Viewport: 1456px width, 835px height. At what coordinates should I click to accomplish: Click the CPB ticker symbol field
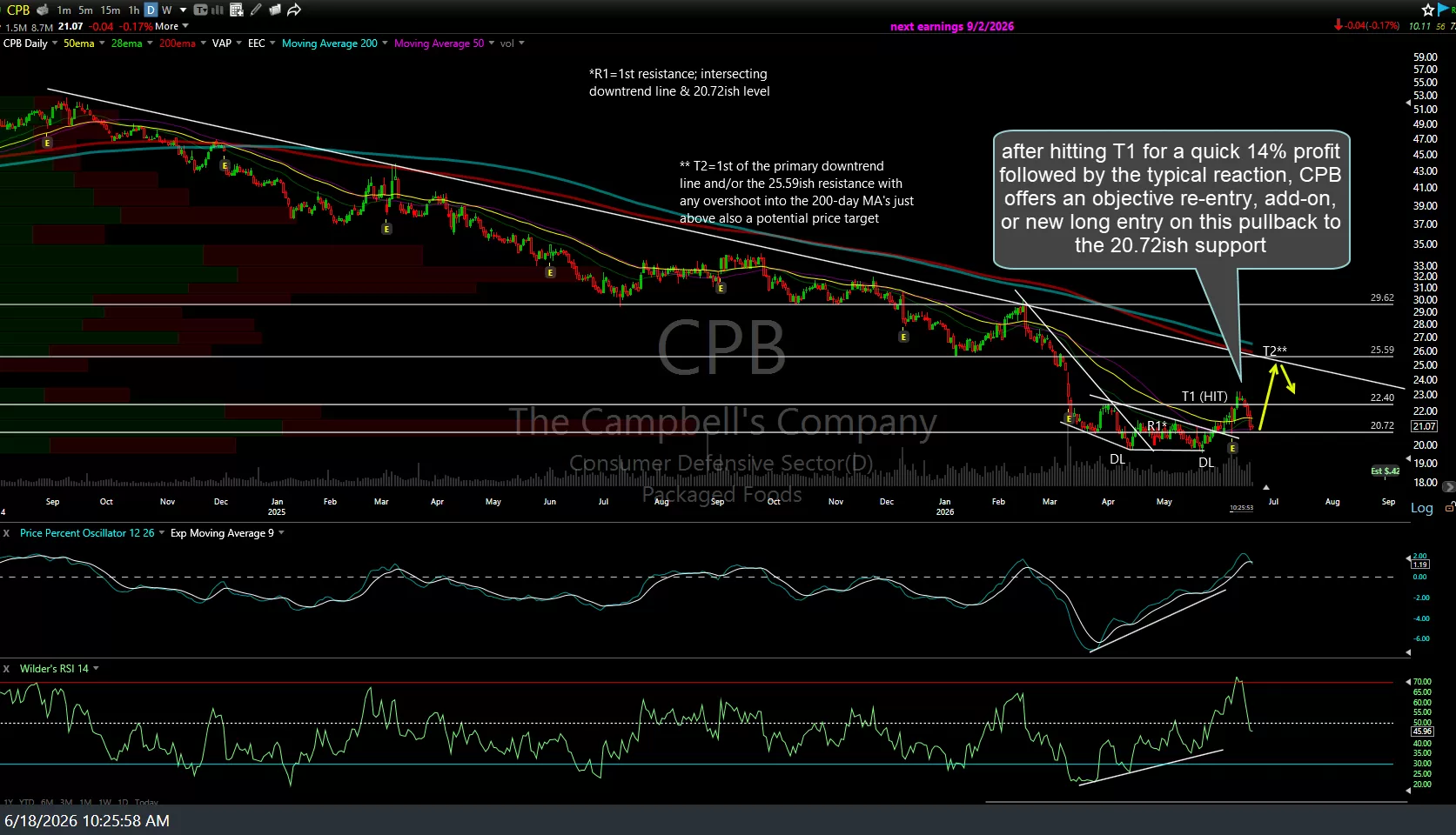click(17, 10)
